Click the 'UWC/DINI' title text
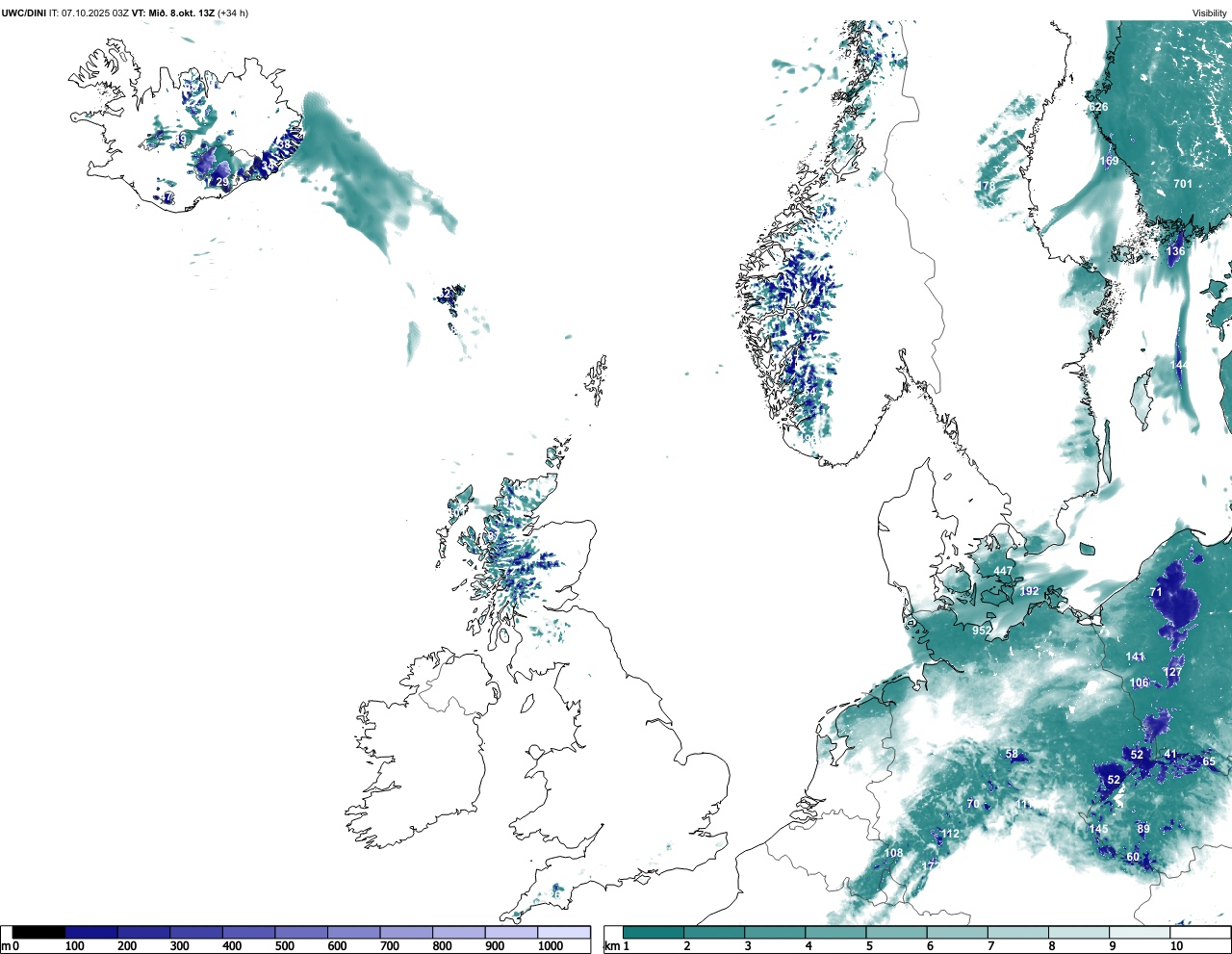The height and width of the screenshot is (954, 1232). click(x=24, y=13)
